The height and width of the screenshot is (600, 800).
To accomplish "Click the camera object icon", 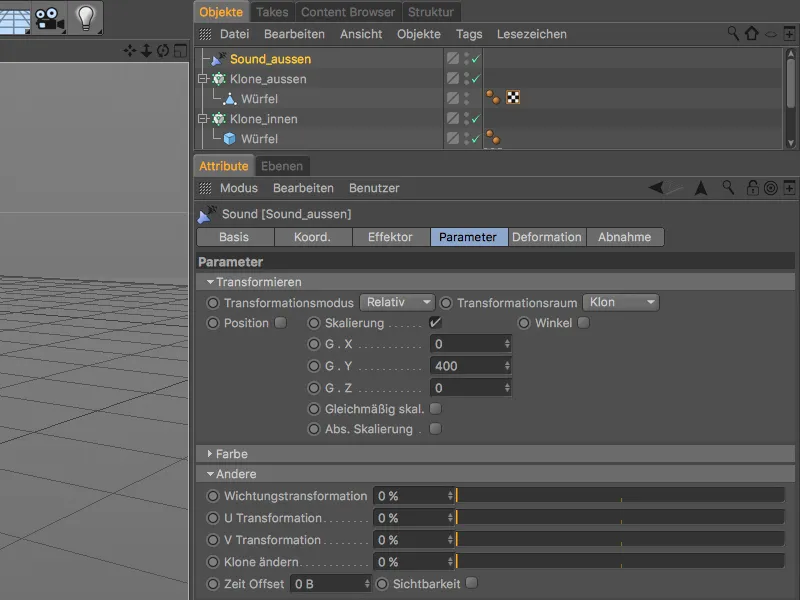I will (49, 18).
